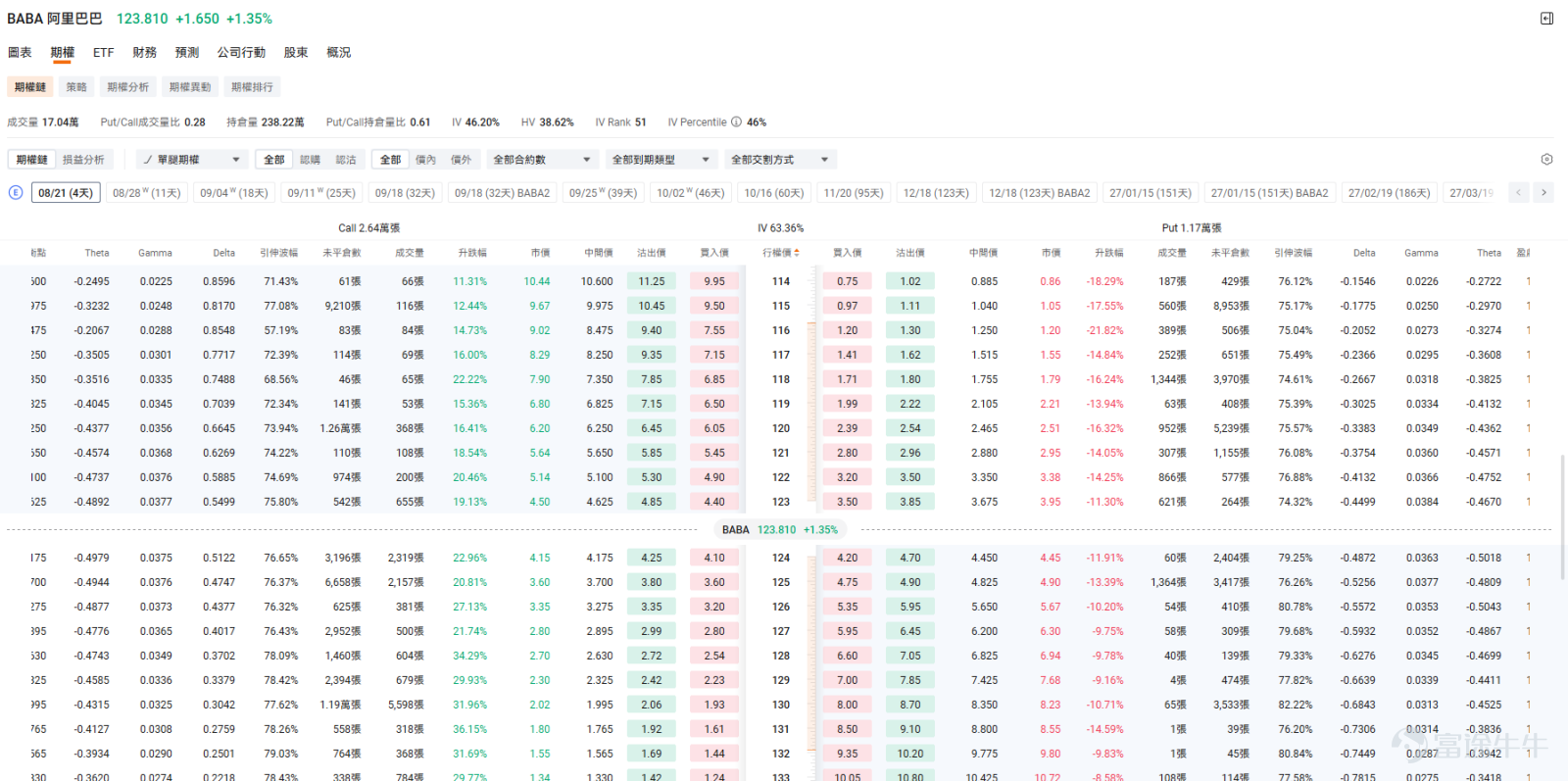Viewport: 1568px width, 781px height.
Task: Click call ask price 2.06 at strike 130
Action: tap(652, 705)
